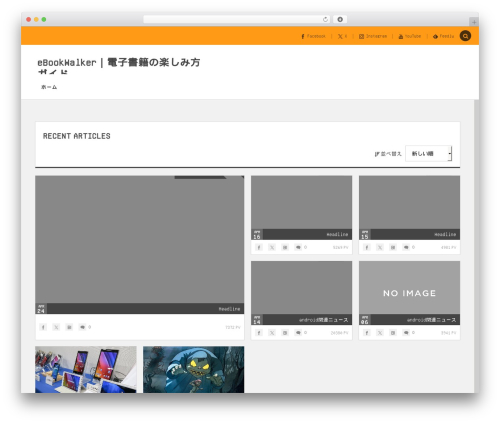500x423 pixels.
Task: Click the page's vertical scrollbar
Action: tap(476, 246)
